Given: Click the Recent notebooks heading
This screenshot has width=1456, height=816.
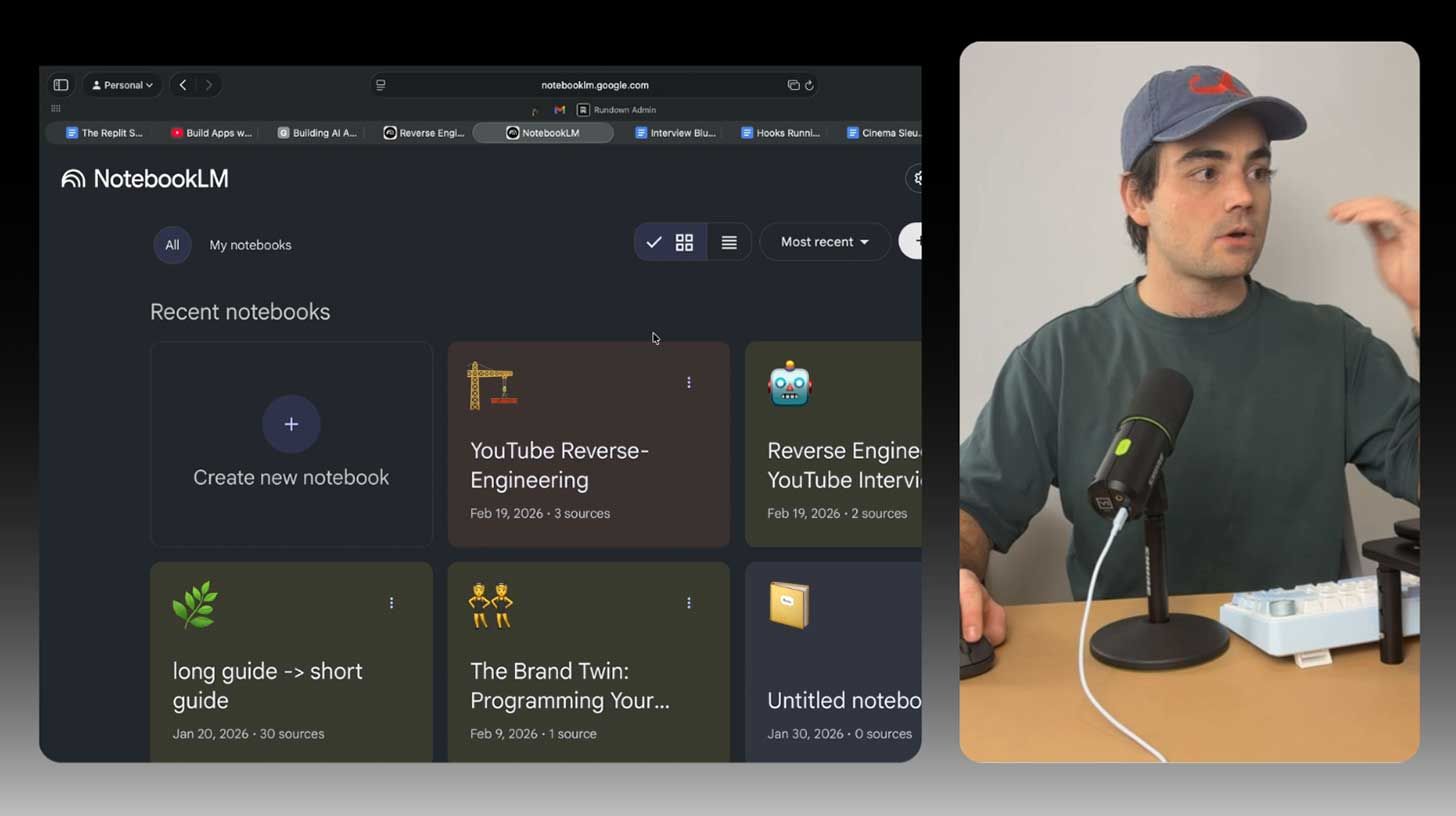Looking at the screenshot, I should 240,312.
